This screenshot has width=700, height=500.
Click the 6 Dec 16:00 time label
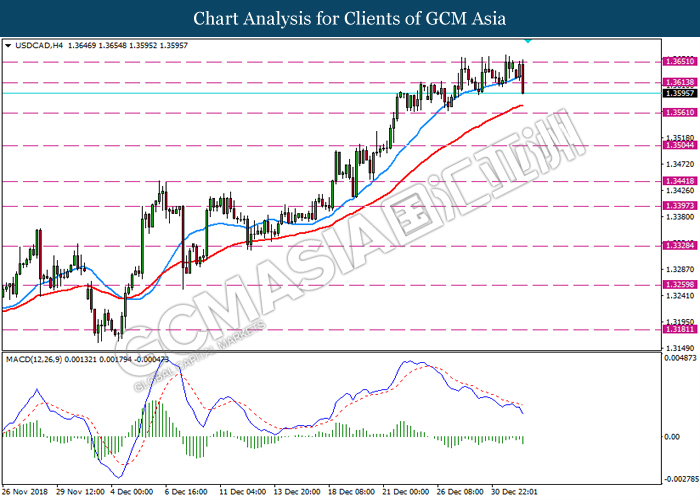tap(187, 492)
